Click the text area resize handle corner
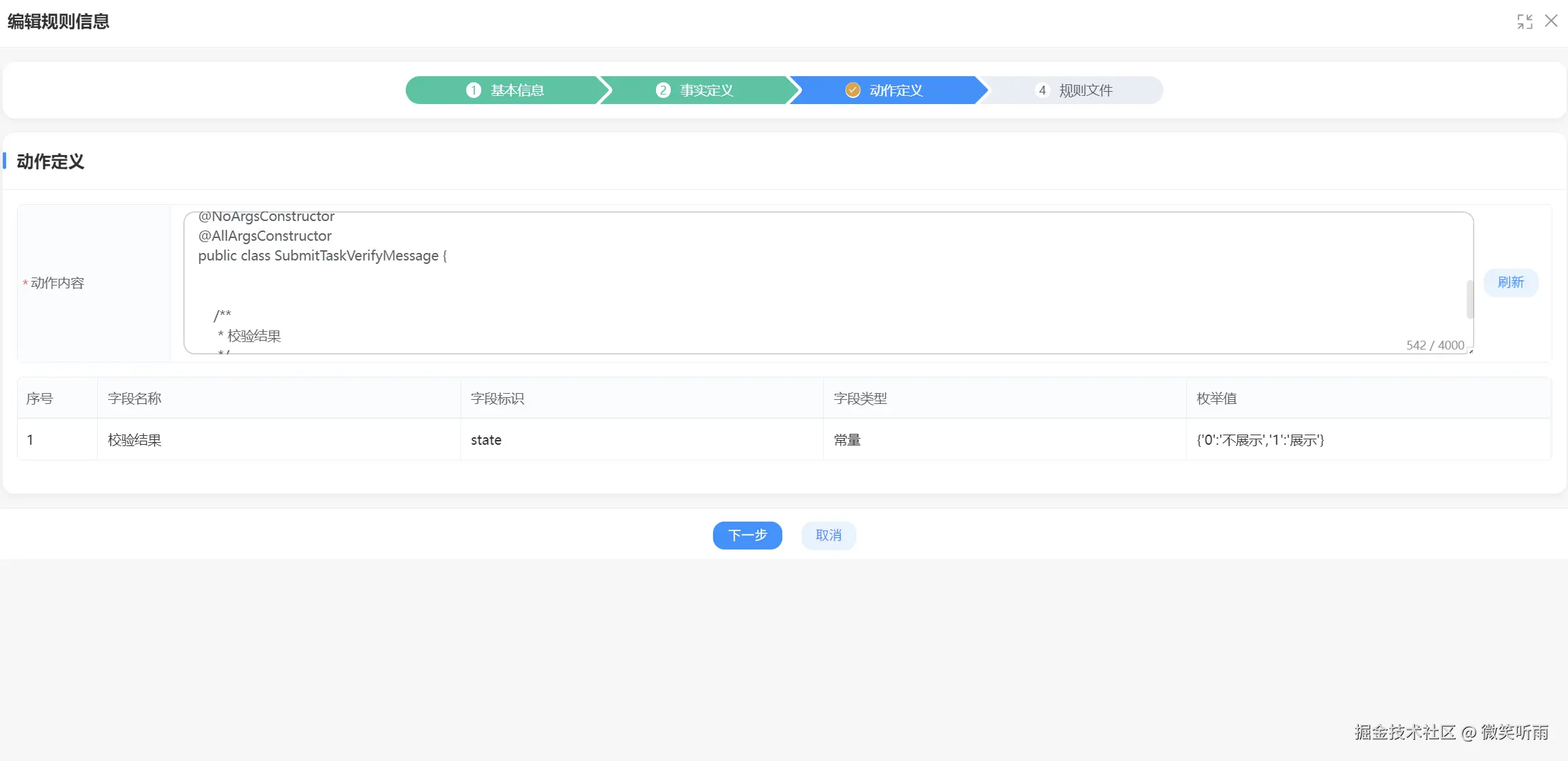 click(1471, 351)
